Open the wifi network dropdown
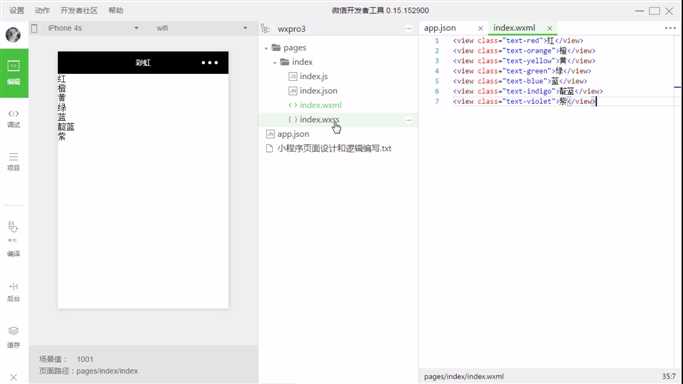683x384 pixels. pos(202,28)
